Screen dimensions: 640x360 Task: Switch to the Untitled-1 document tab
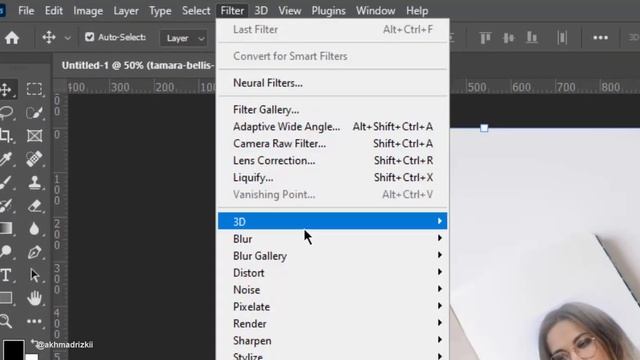click(x=137, y=65)
